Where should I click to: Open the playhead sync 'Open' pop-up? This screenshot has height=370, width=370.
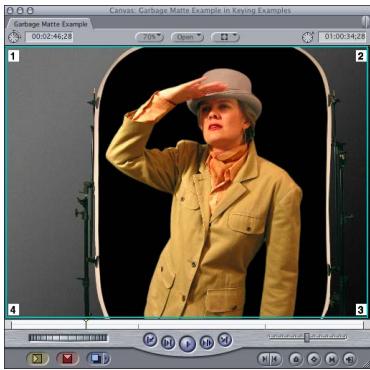(187, 37)
